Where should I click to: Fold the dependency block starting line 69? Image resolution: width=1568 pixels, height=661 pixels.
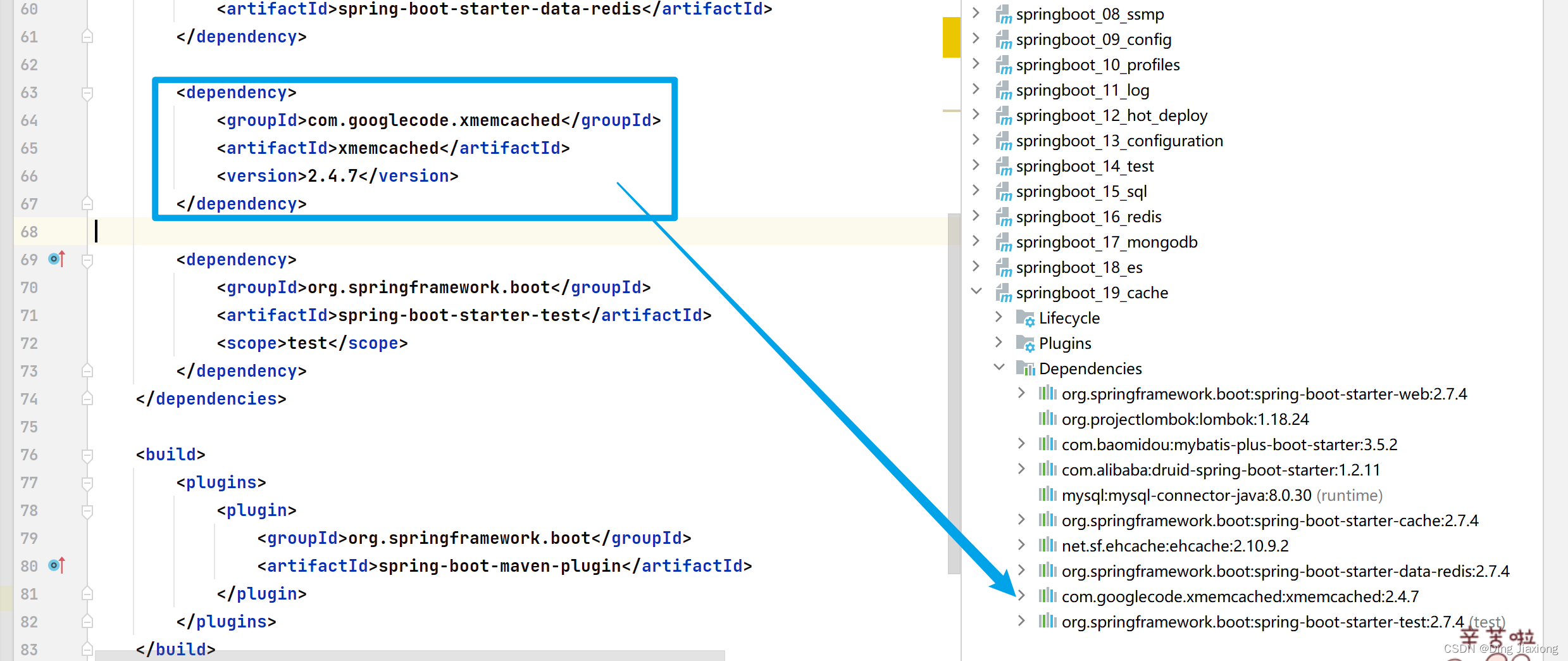coord(87,260)
